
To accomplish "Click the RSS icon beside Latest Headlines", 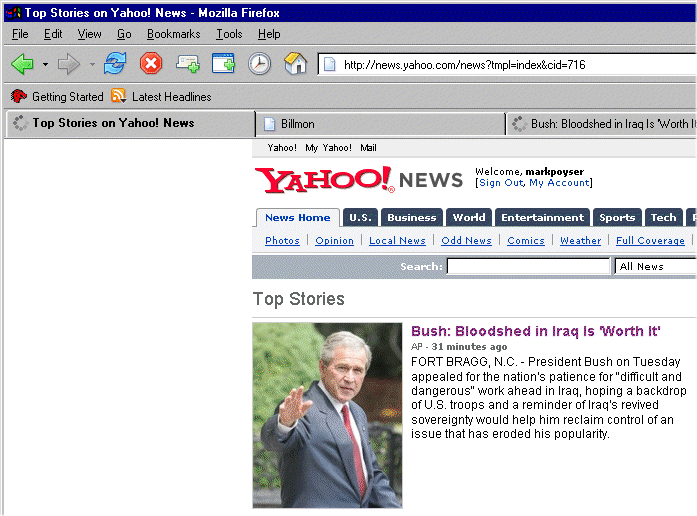I will (x=118, y=96).
